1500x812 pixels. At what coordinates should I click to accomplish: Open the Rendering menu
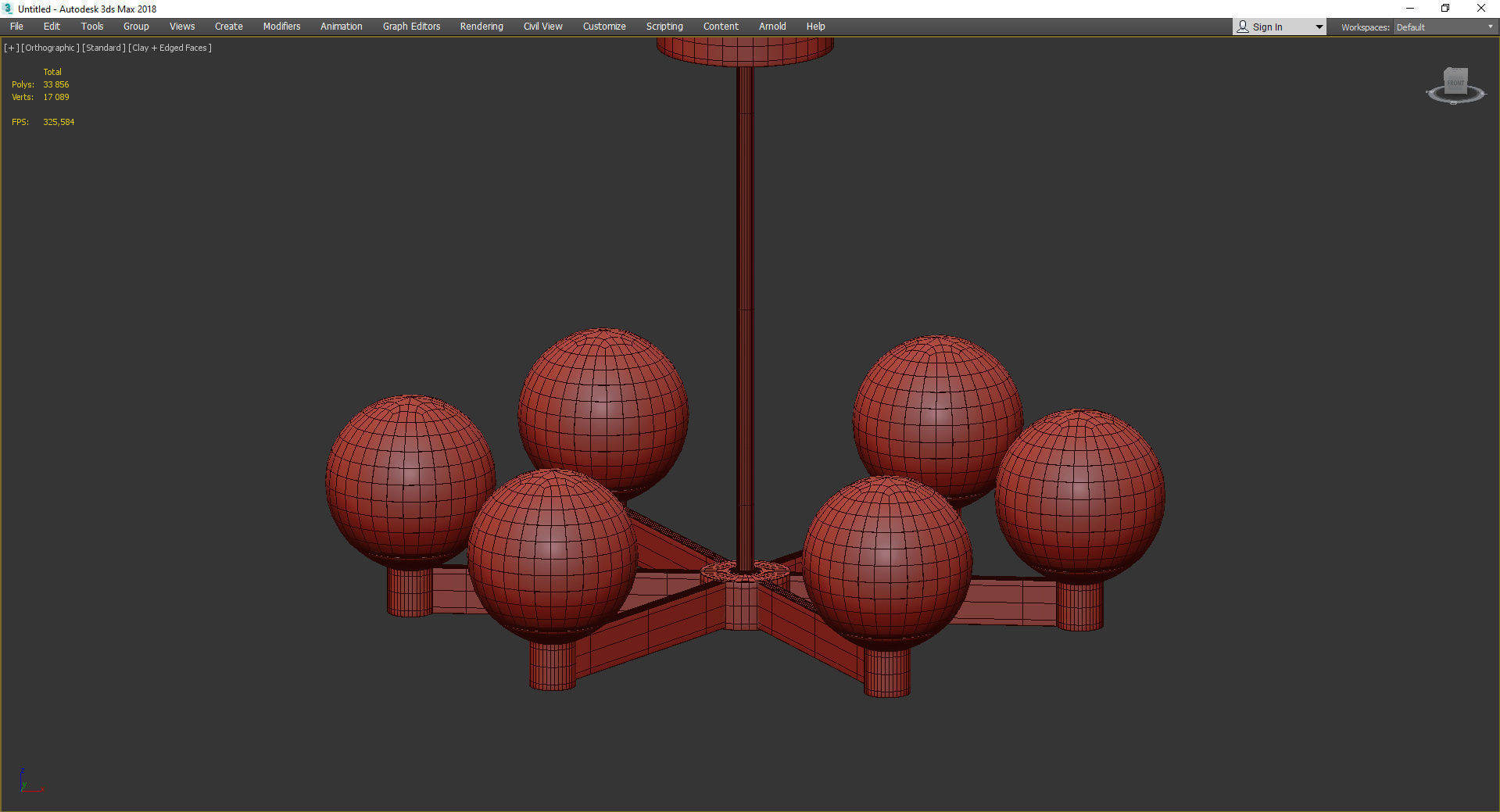coord(482,27)
